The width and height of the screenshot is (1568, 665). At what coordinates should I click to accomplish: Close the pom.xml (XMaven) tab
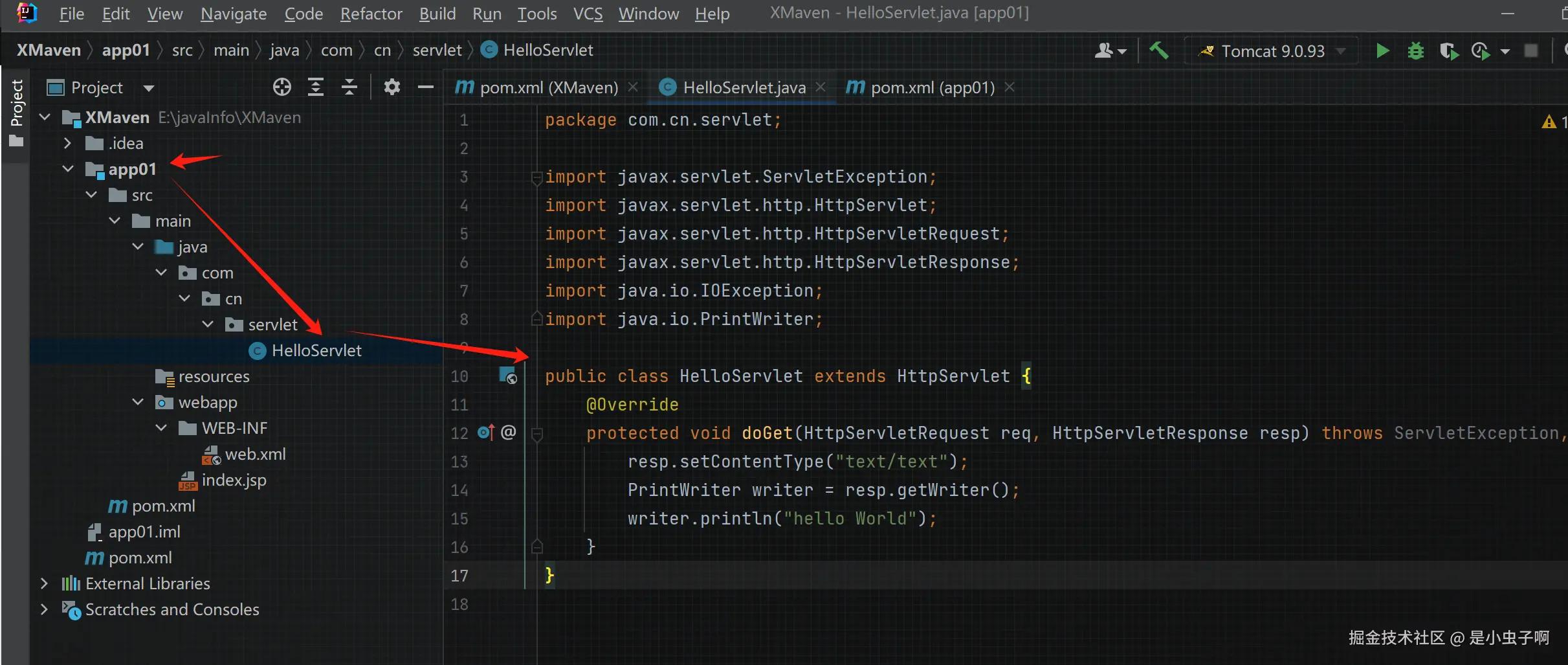coord(633,87)
